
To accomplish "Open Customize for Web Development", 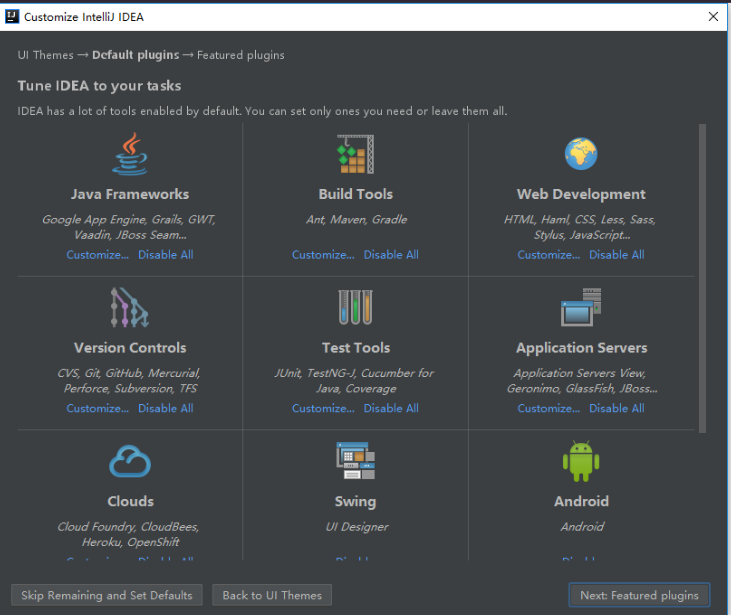I will click(x=549, y=255).
